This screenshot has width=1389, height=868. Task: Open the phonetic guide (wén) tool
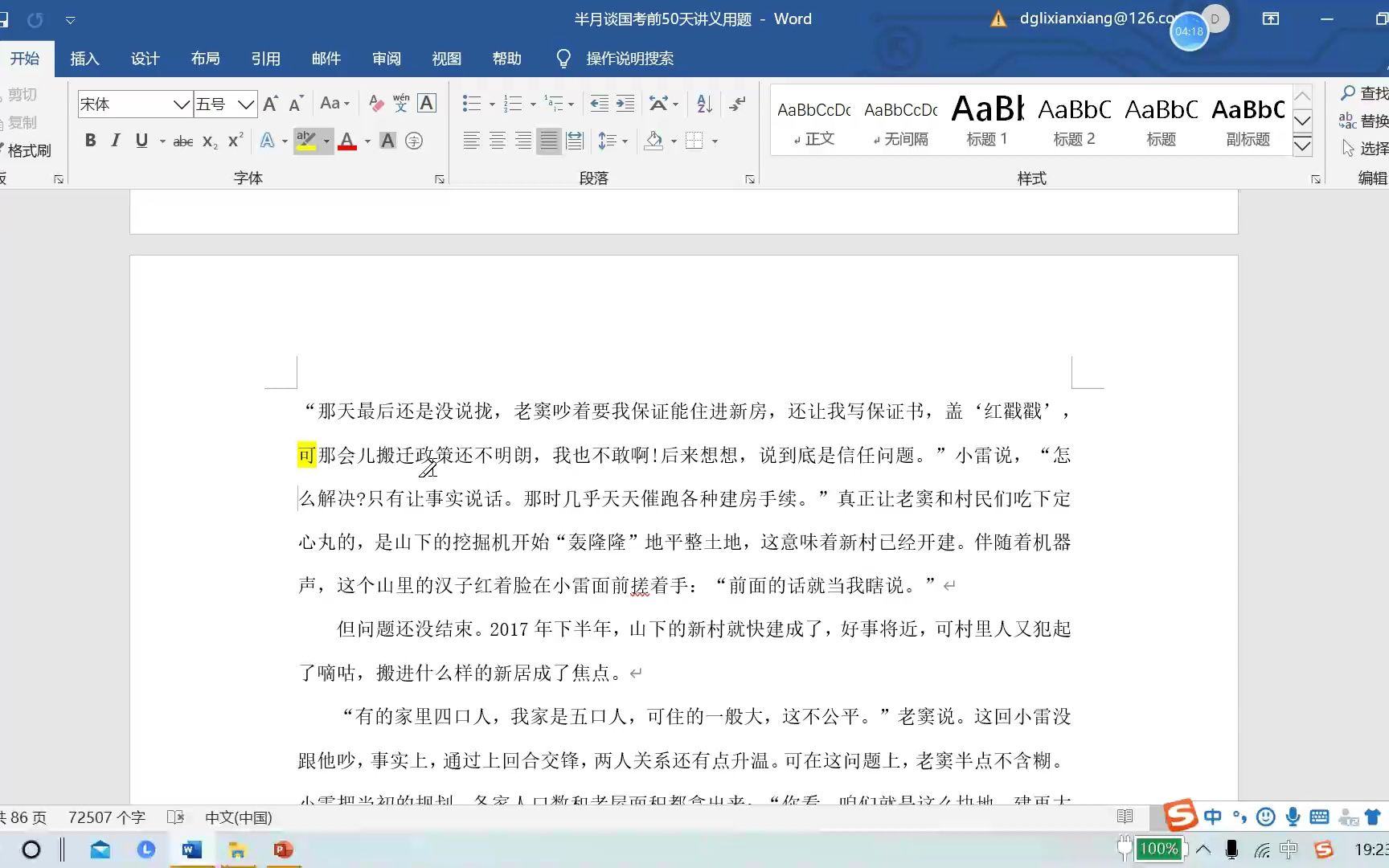click(401, 104)
